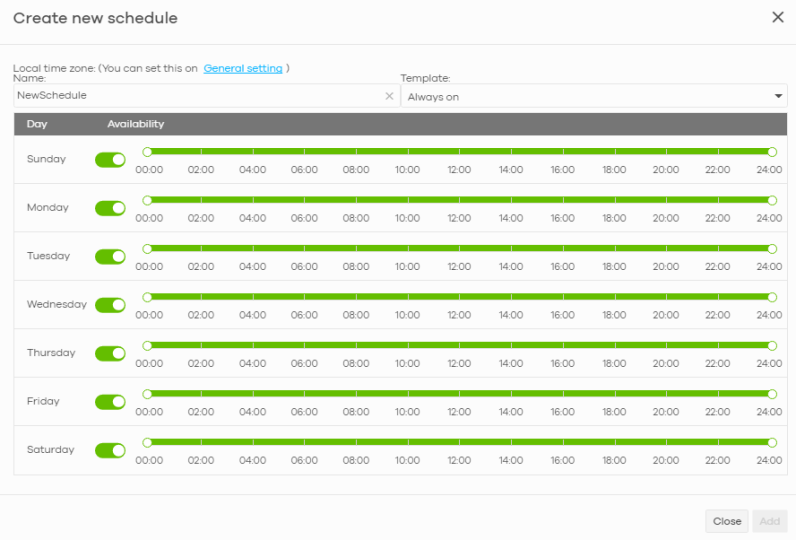Toggle Sunday availability off
This screenshot has height=540, width=796.
click(110, 160)
